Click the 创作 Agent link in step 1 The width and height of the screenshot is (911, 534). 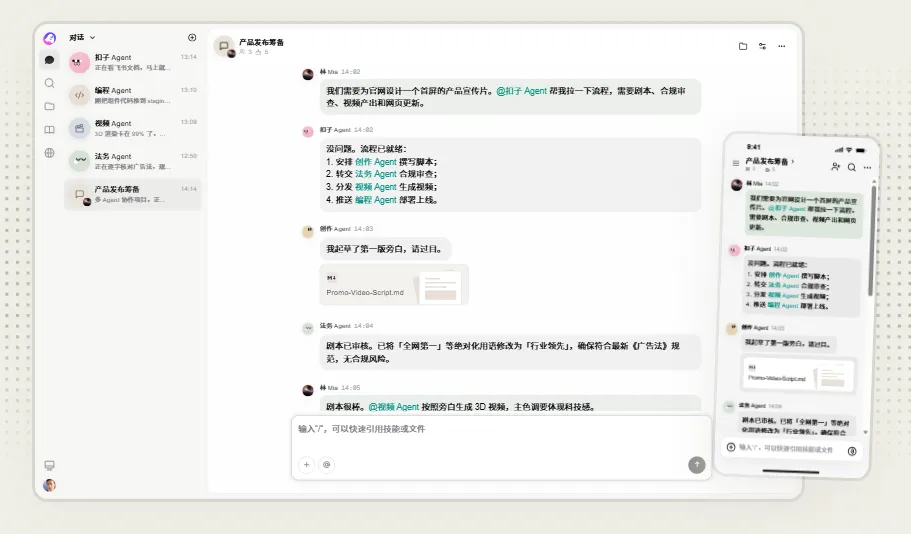click(x=375, y=162)
